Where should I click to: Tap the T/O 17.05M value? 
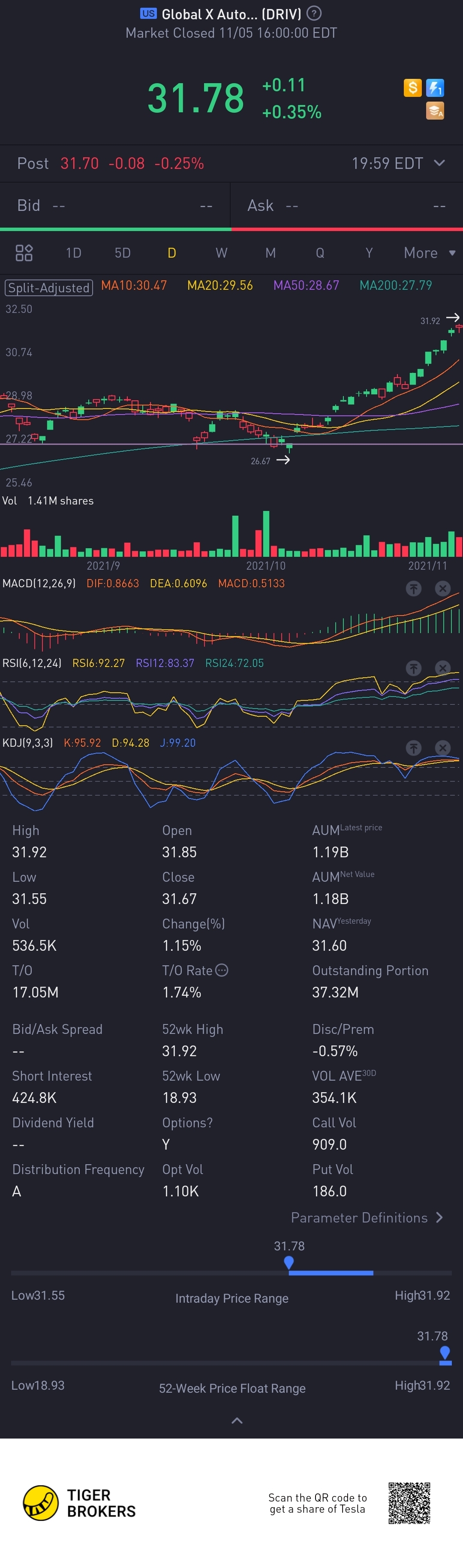pos(35,992)
